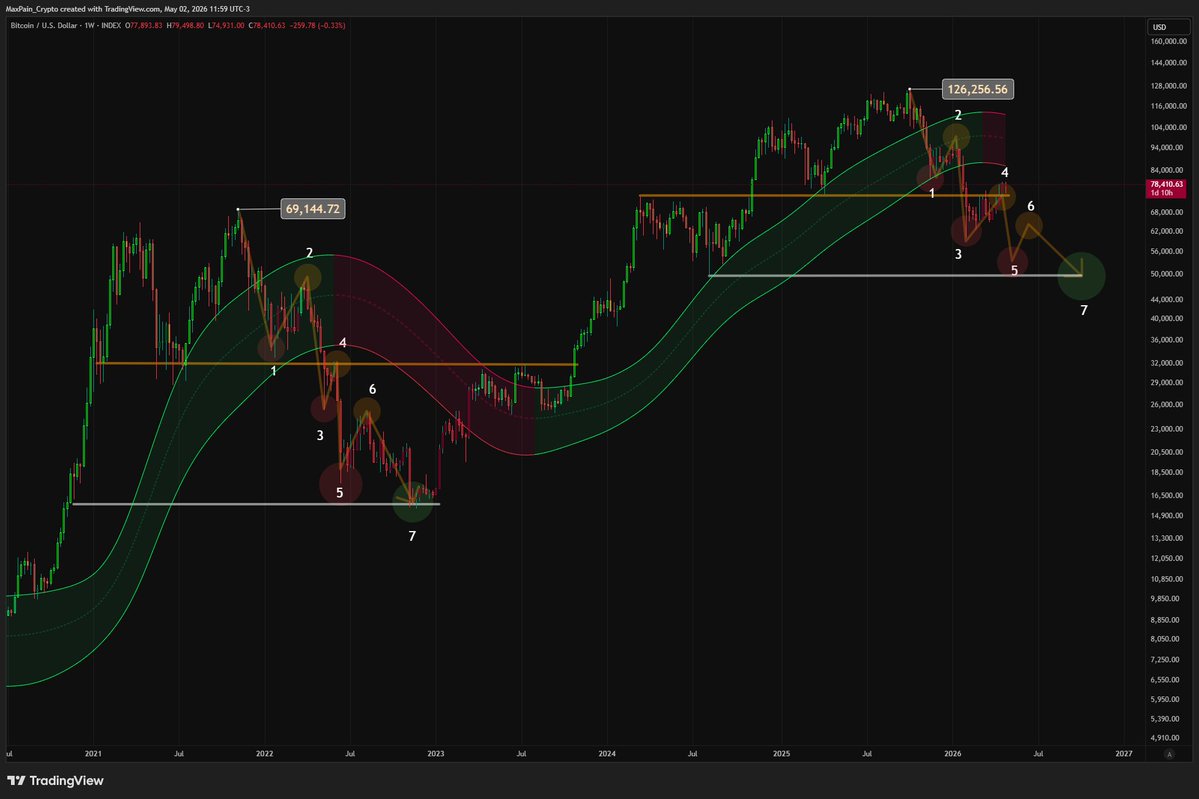Select the open value 77,893.83
The width and height of the screenshot is (1199, 799).
tap(145, 25)
